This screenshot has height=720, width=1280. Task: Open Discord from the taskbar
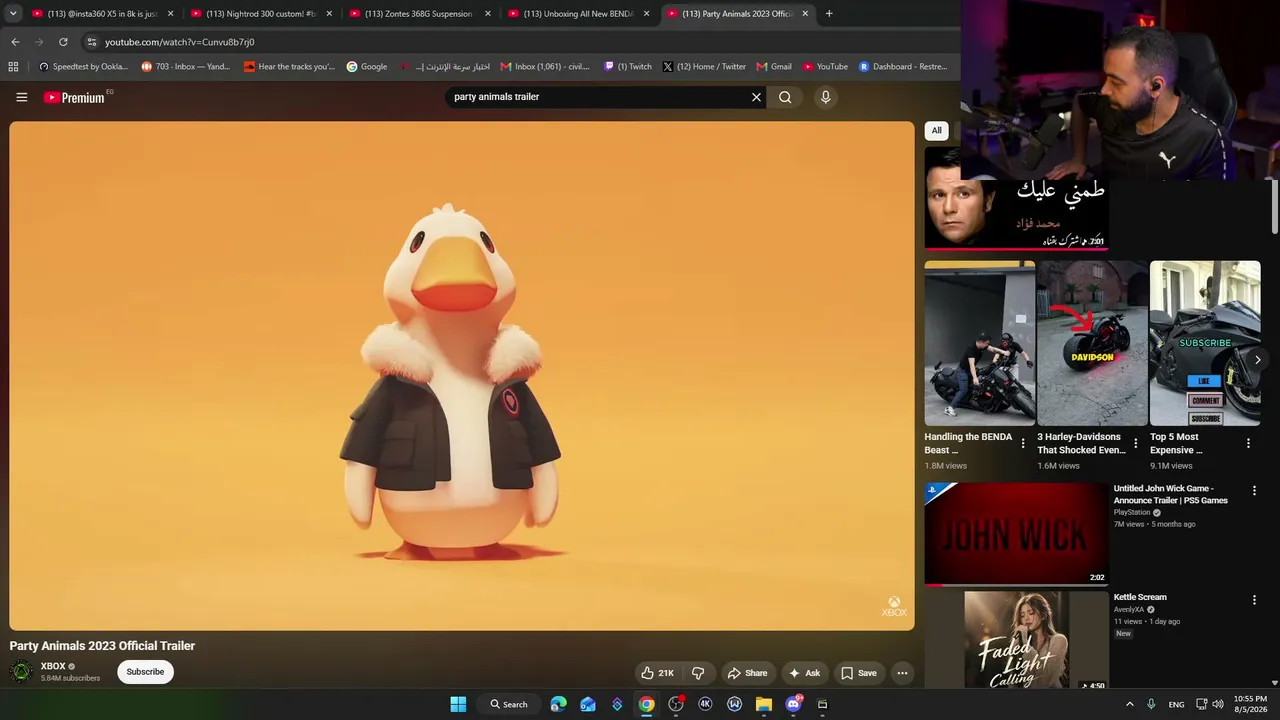pos(793,704)
